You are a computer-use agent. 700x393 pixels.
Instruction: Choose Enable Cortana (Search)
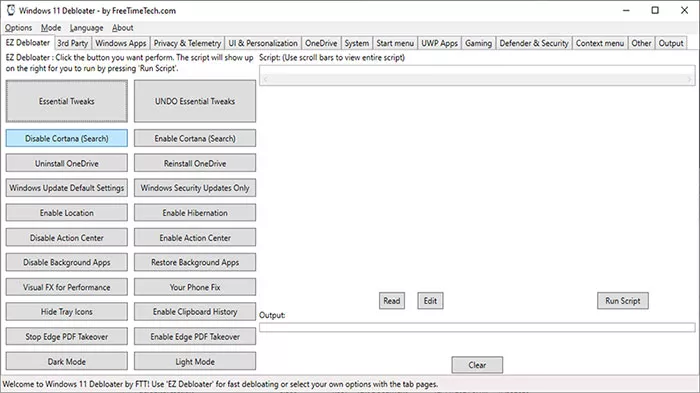click(195, 138)
